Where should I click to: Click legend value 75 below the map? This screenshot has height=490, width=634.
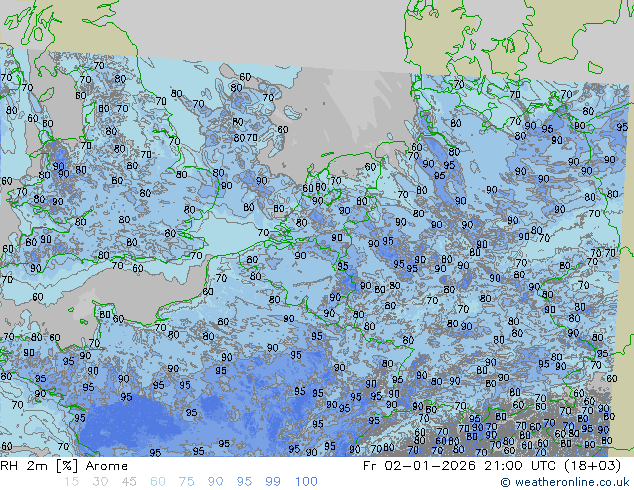click(x=186, y=482)
